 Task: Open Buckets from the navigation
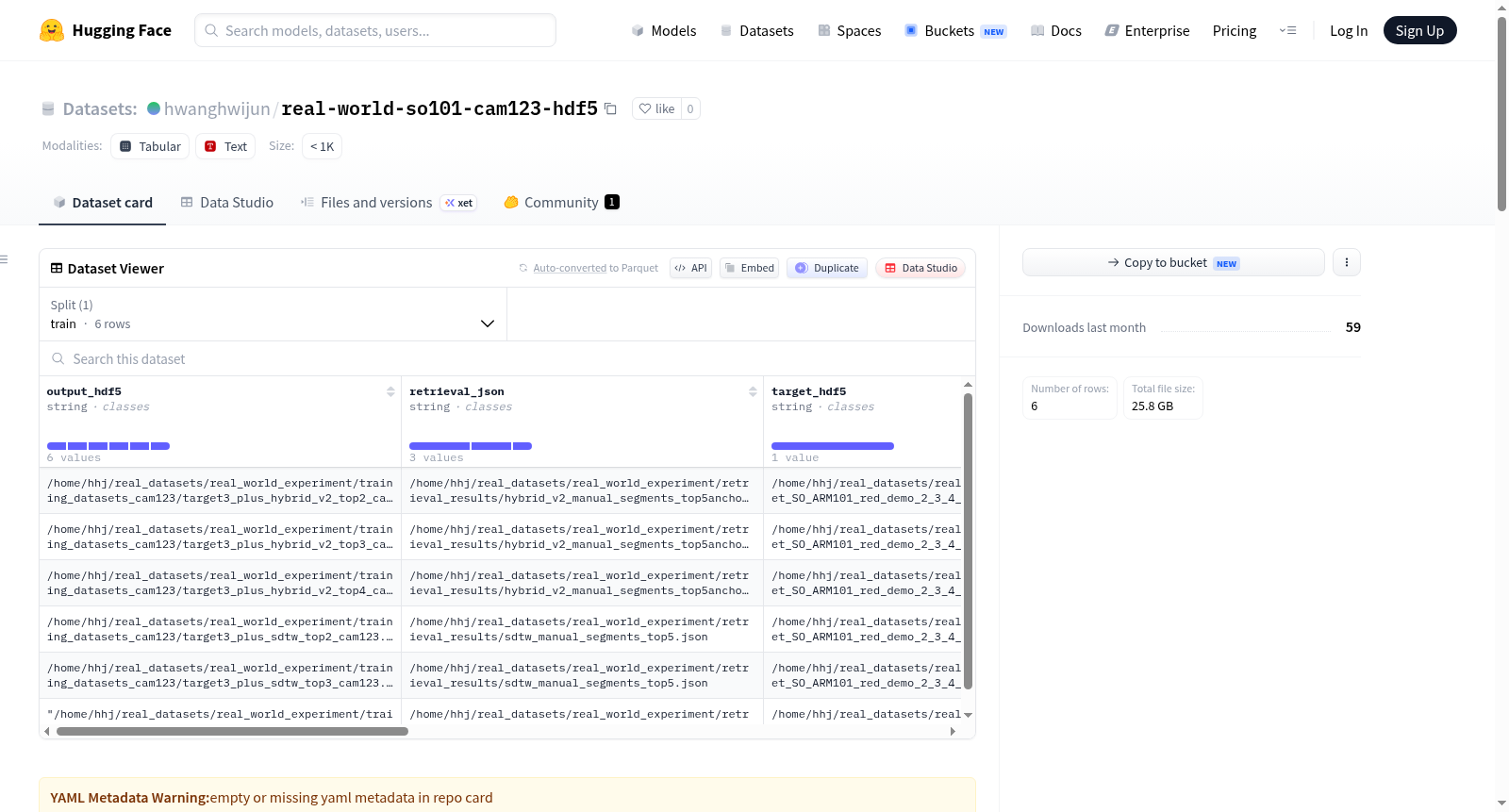[x=955, y=30]
